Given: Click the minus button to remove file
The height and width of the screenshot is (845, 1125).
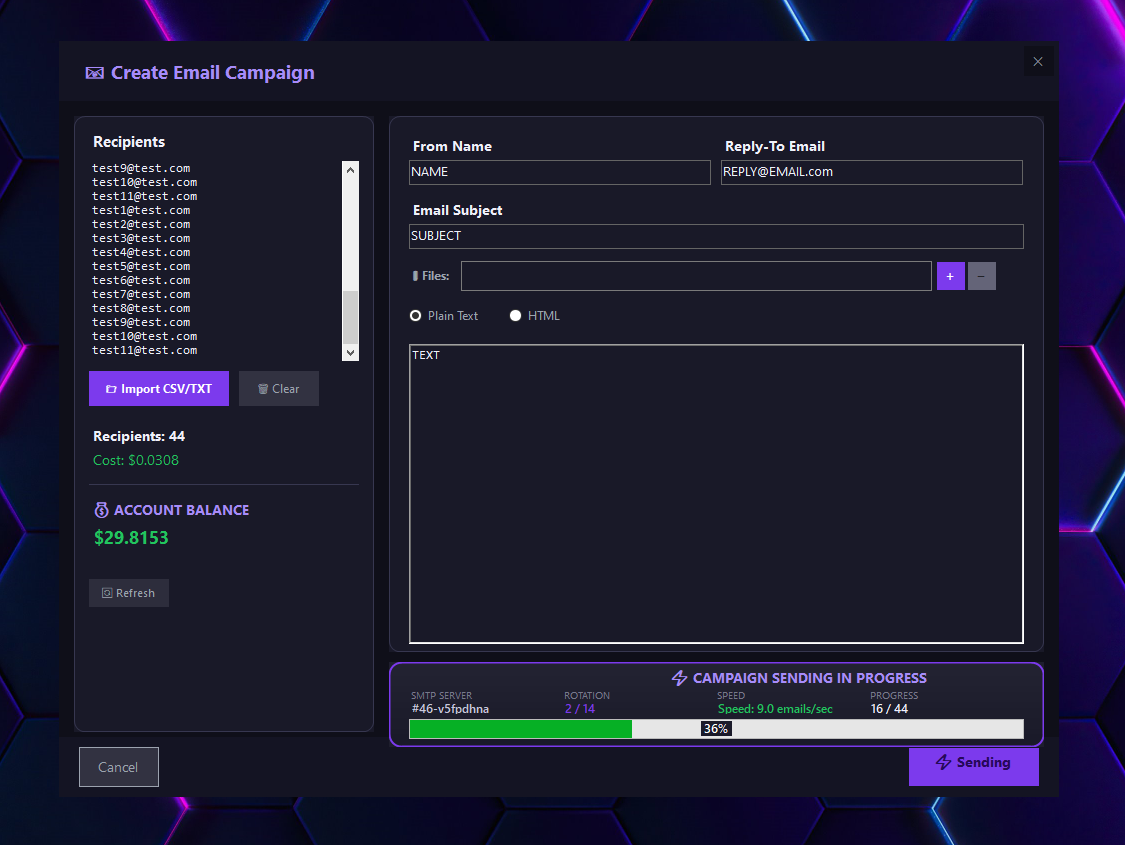Looking at the screenshot, I should point(981,276).
